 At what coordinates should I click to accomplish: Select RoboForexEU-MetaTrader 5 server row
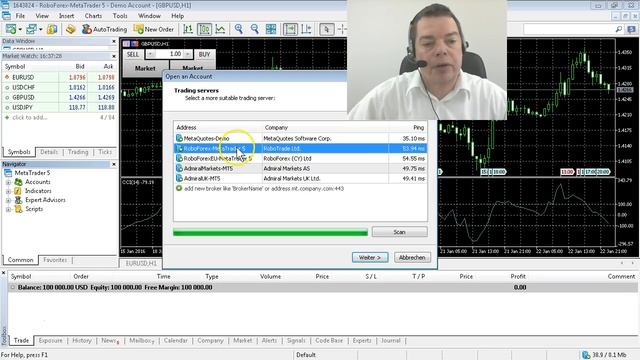[300, 158]
